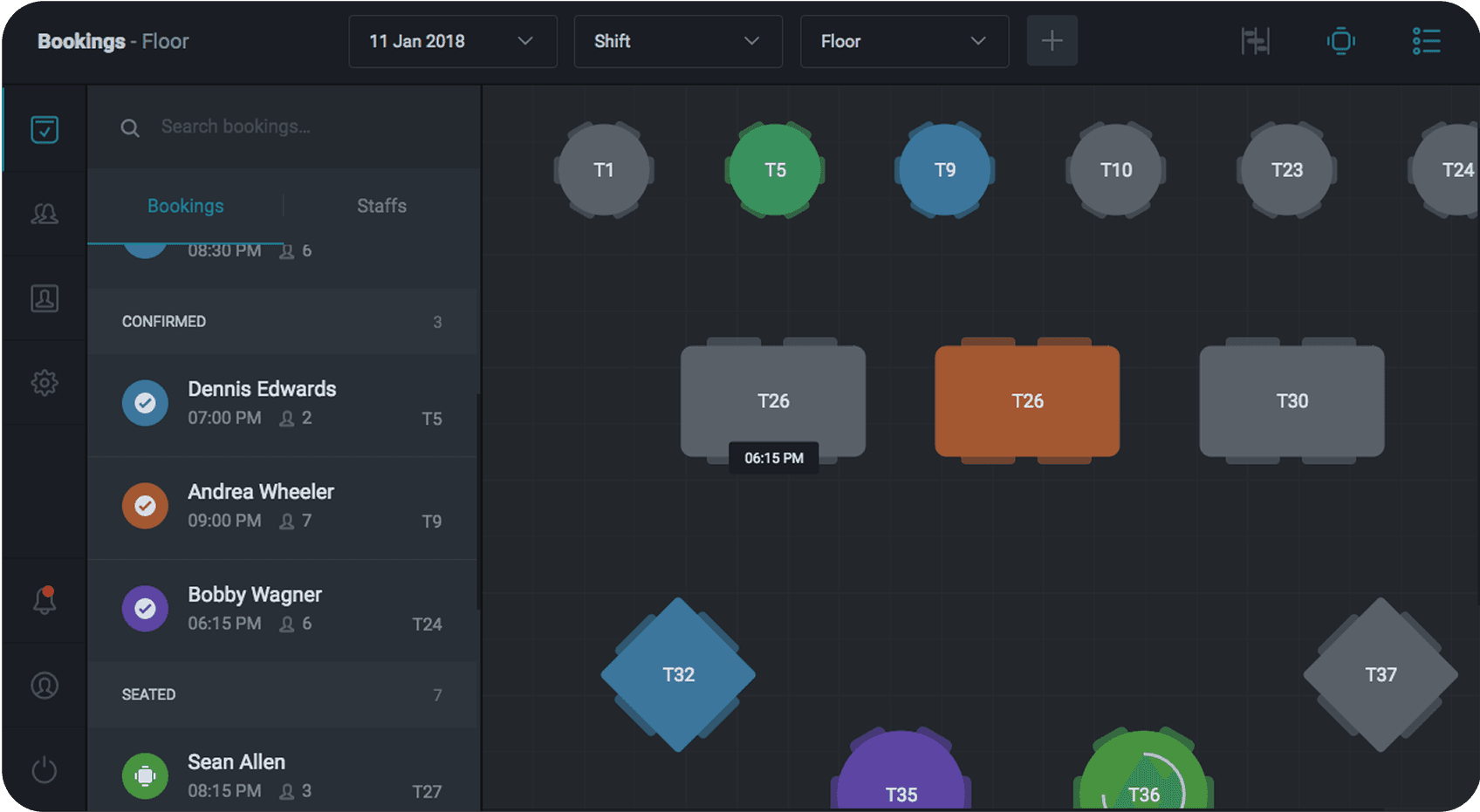Switch to list view icon
Image resolution: width=1480 pixels, height=812 pixels.
click(1426, 41)
